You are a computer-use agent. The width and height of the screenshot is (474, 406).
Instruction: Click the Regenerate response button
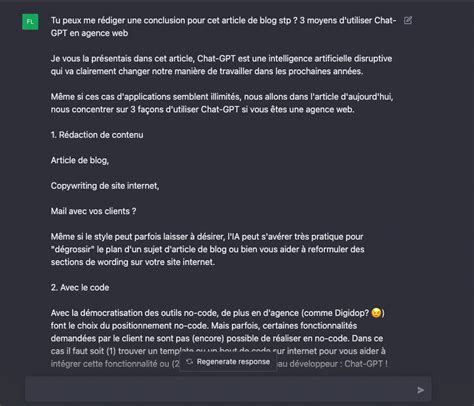pos(228,362)
